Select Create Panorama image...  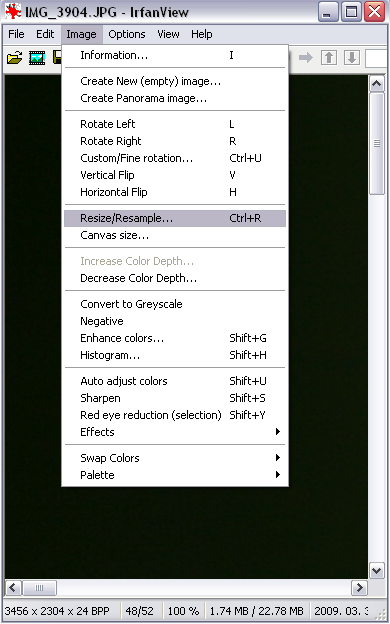tap(175, 98)
